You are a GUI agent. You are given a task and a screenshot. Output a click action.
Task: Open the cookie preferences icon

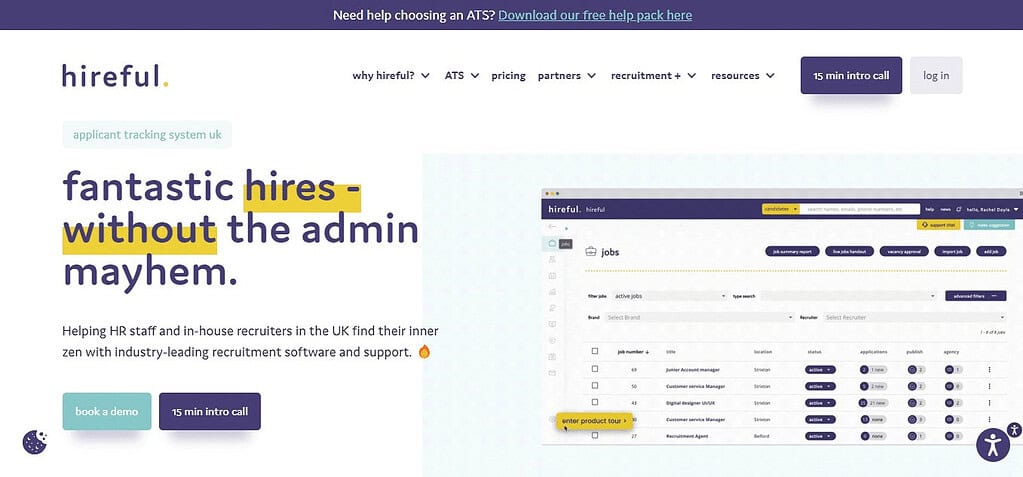coord(35,442)
